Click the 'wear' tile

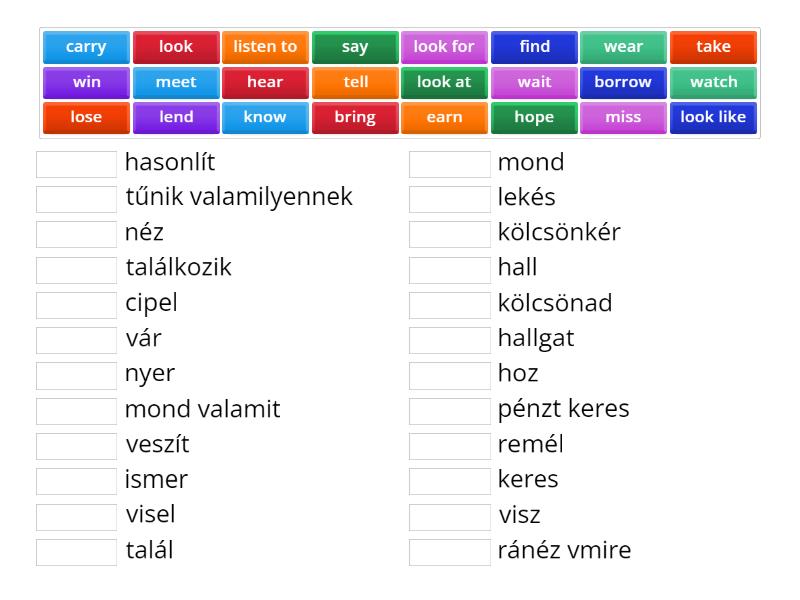(x=624, y=46)
